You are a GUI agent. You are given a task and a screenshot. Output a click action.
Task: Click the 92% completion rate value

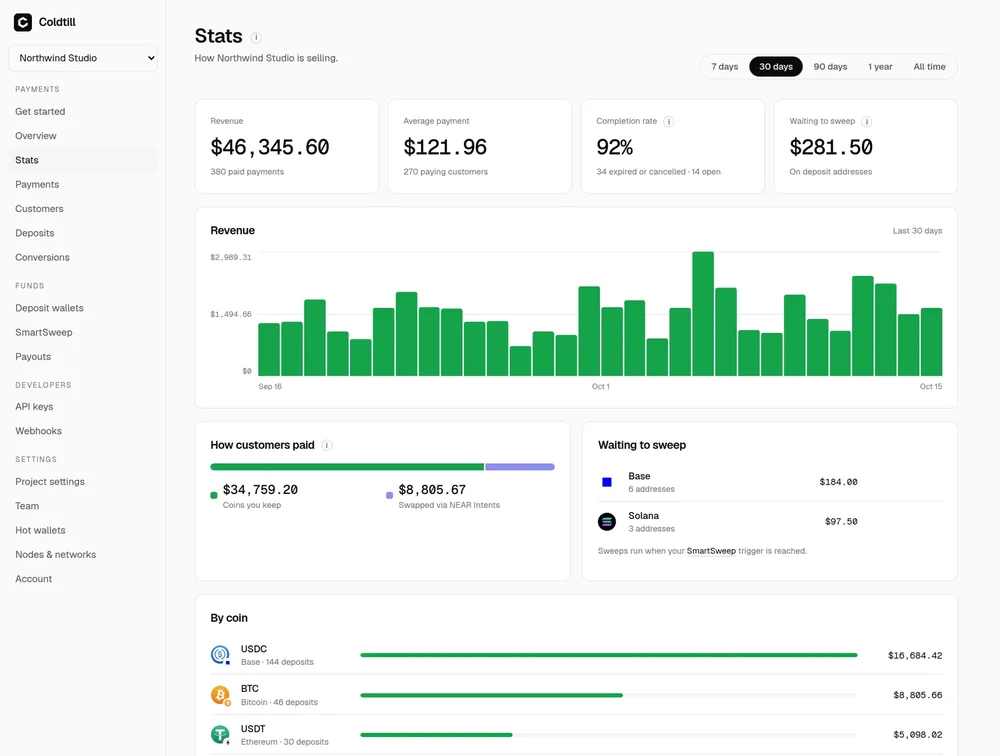coord(615,147)
